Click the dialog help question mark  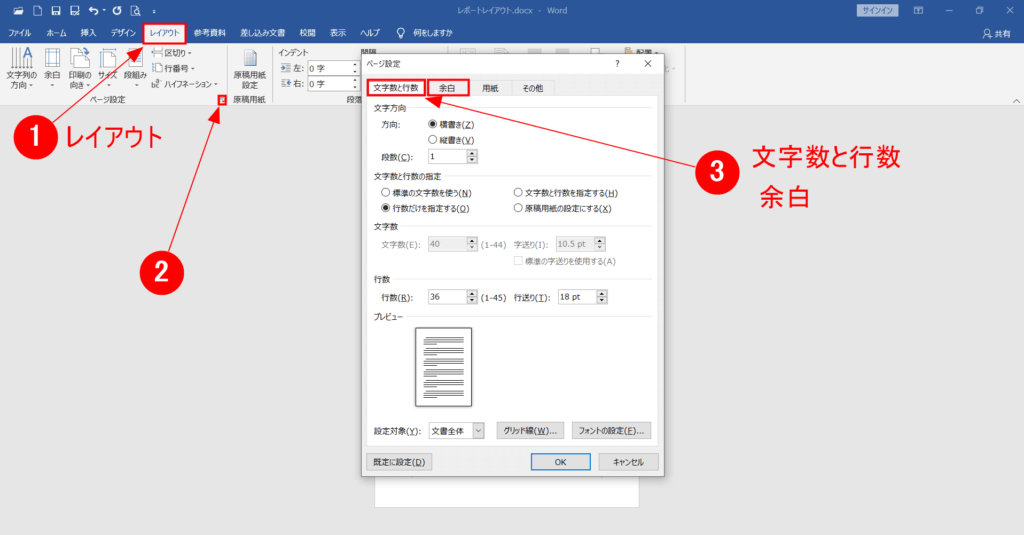(x=617, y=63)
